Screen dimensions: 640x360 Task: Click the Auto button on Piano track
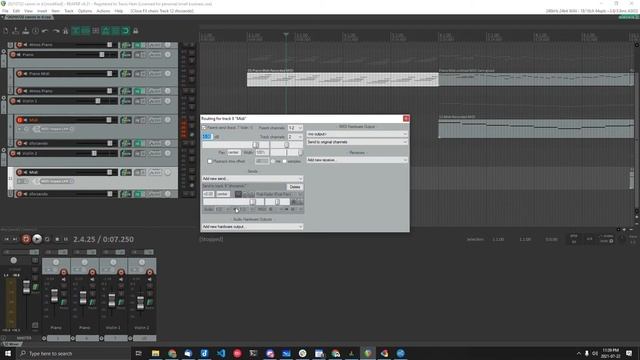pos(155,54)
